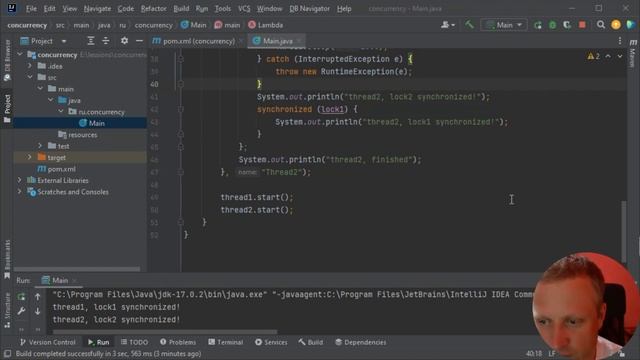Open the Maven side tool window
Viewport: 640px width, 360px height.
tap(633, 53)
